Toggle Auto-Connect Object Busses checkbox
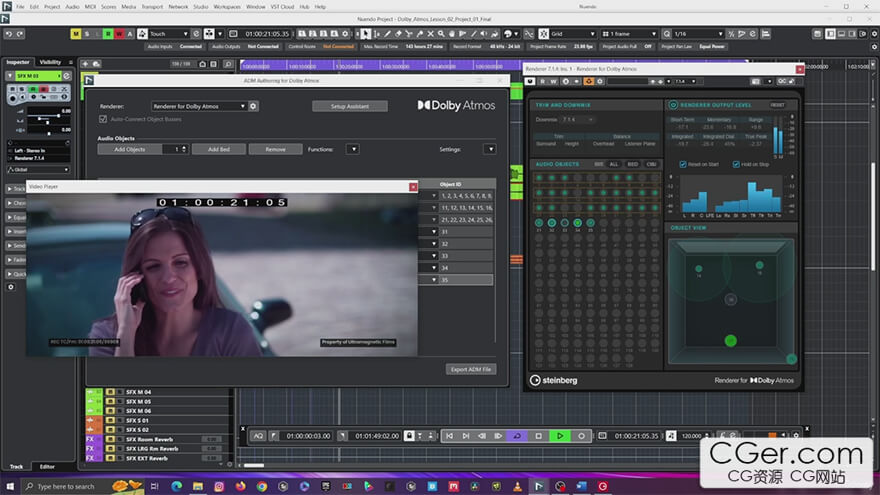The width and height of the screenshot is (880, 495). [x=103, y=119]
